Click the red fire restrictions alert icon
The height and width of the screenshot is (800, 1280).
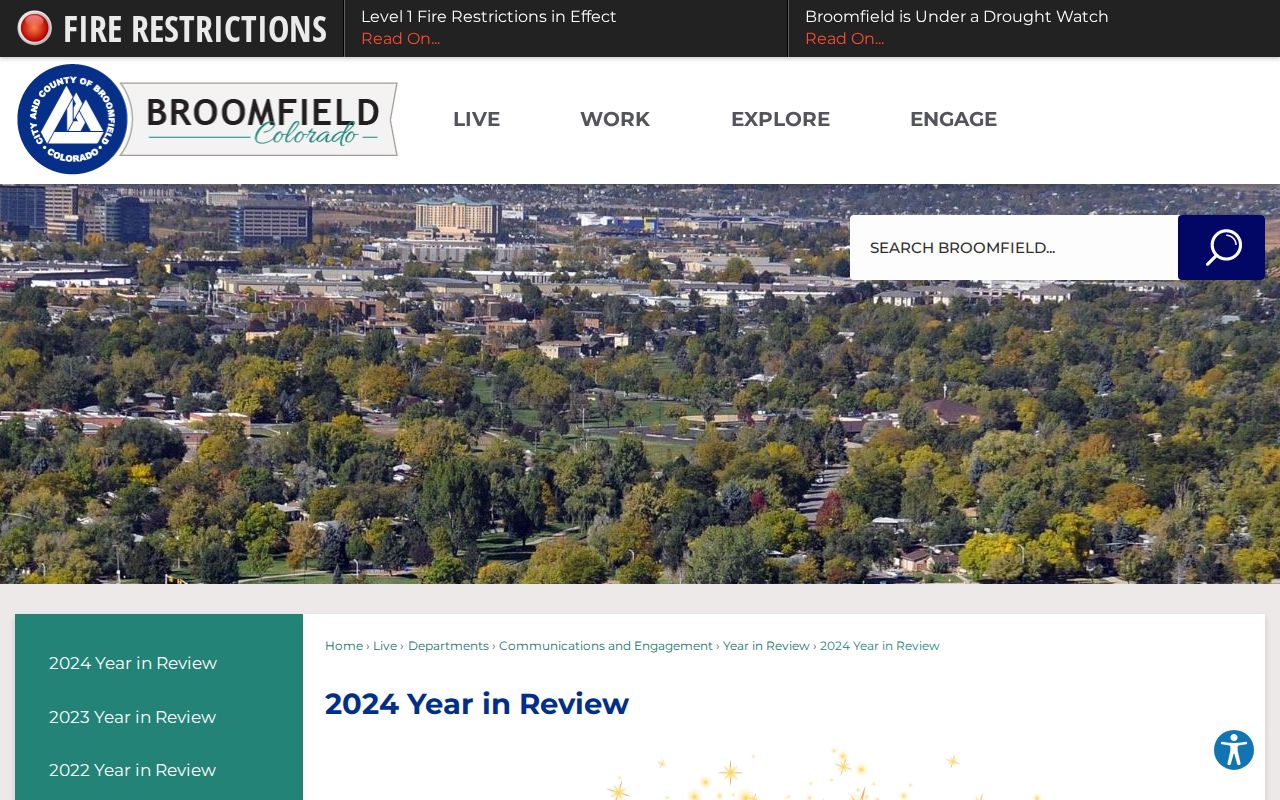click(34, 28)
